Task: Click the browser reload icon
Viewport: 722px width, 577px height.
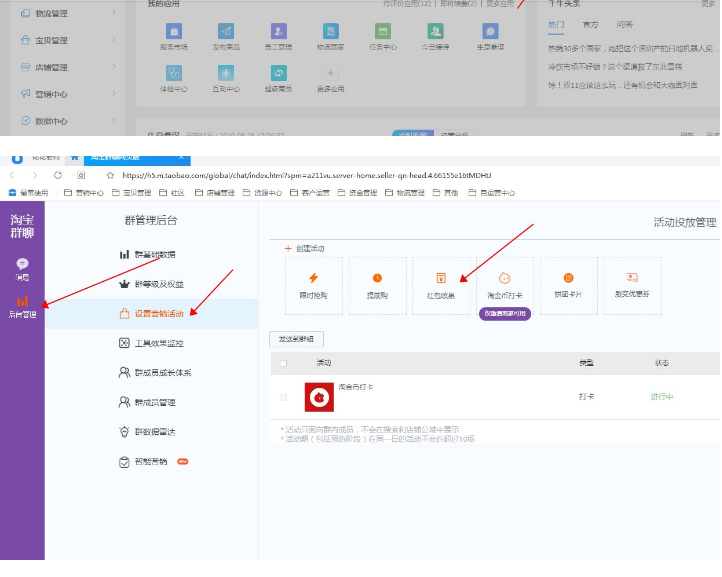Action: (58, 174)
